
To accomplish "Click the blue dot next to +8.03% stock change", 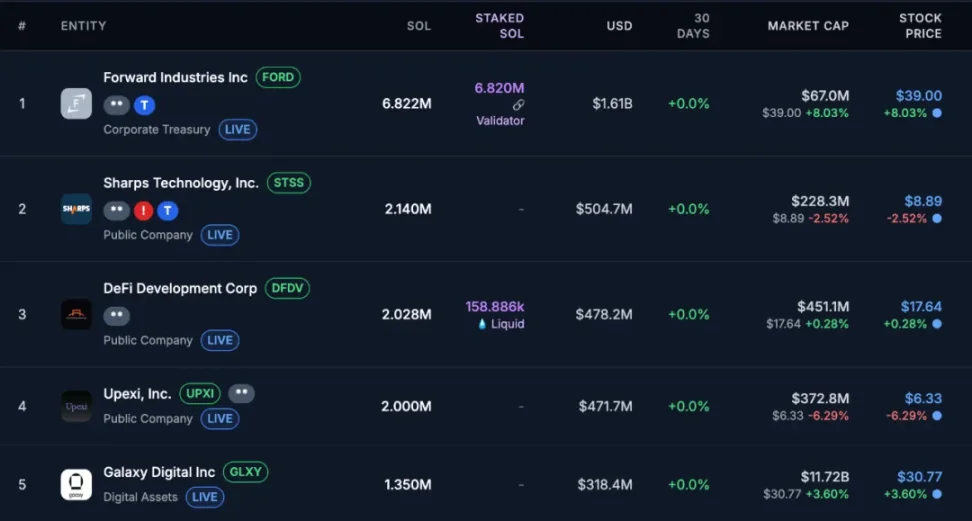I will [936, 113].
